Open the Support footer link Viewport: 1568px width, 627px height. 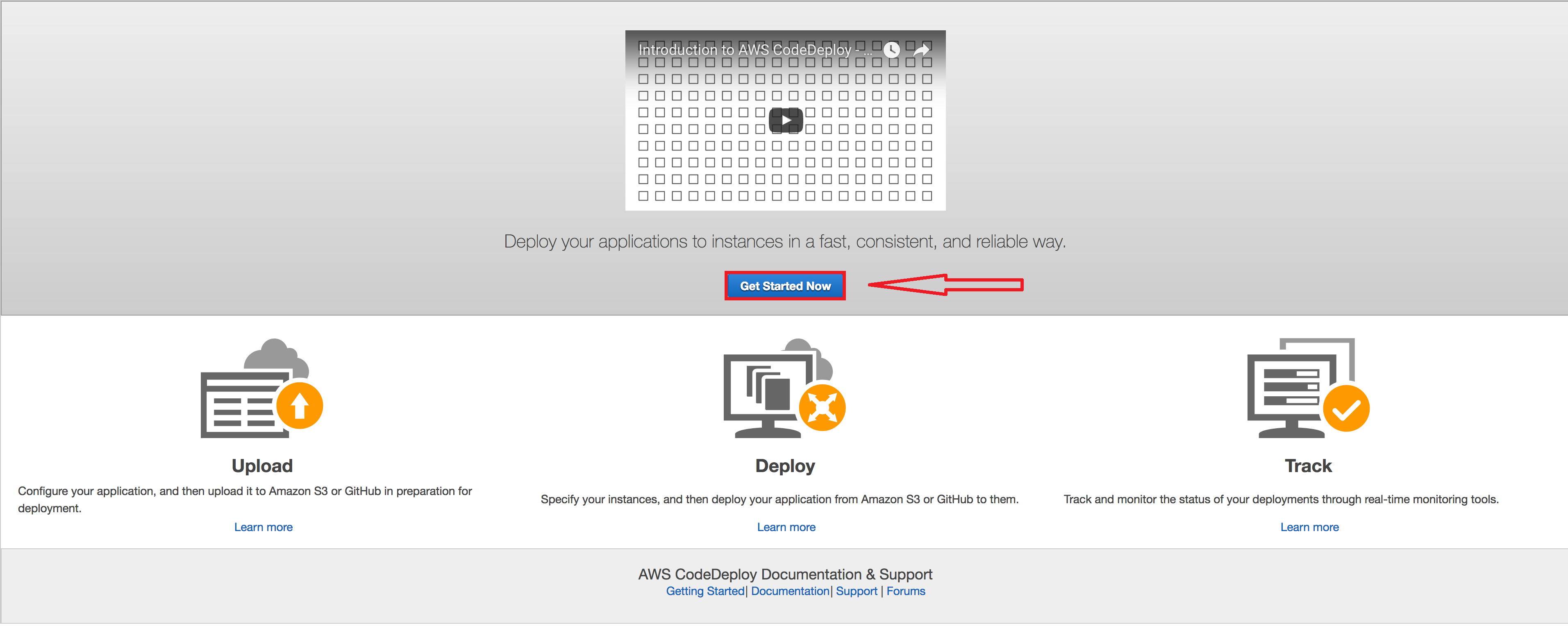(x=856, y=591)
